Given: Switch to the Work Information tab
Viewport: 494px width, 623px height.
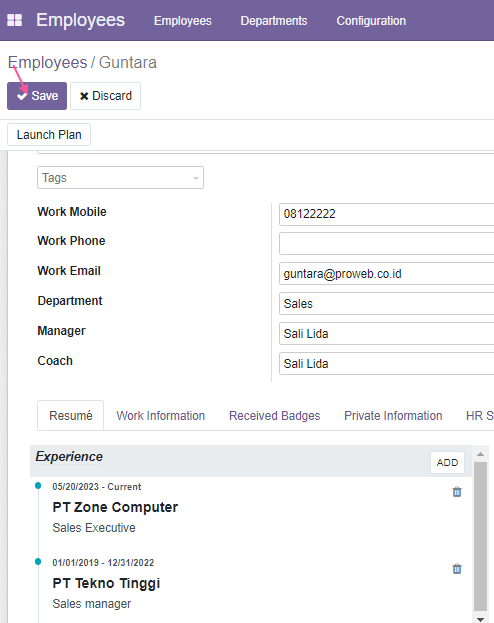Looking at the screenshot, I should click(161, 416).
